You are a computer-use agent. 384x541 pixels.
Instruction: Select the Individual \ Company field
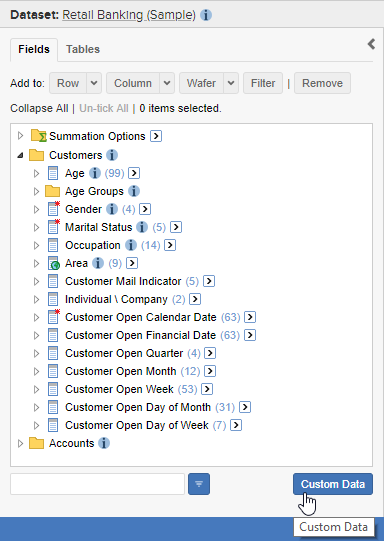coord(116,299)
